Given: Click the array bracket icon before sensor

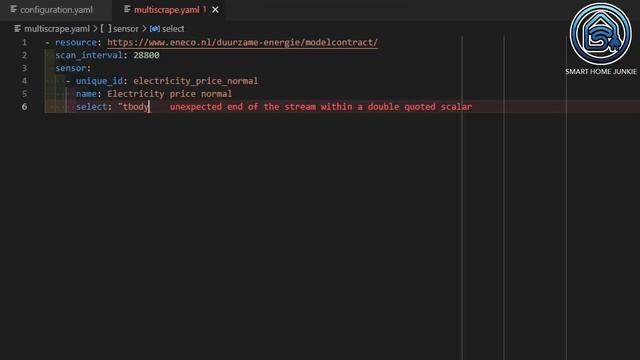Looking at the screenshot, I should tap(106, 29).
